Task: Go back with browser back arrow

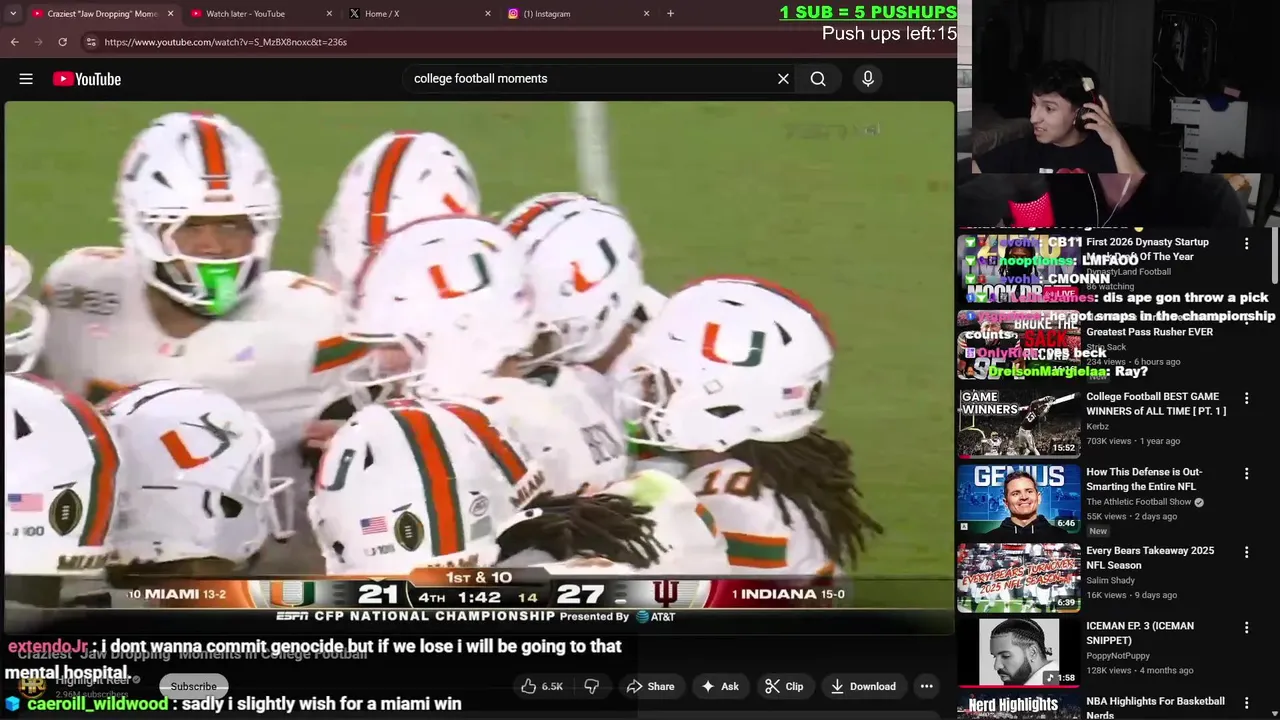Action: [14, 42]
